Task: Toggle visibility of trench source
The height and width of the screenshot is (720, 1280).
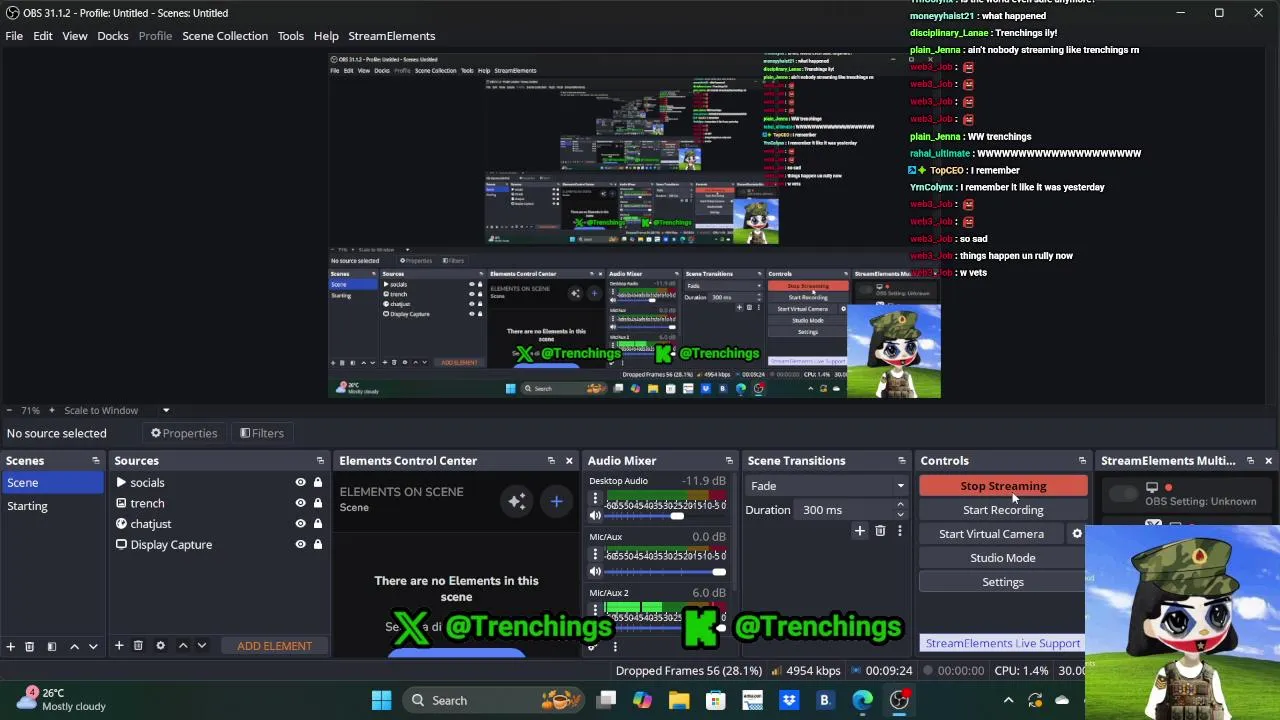Action: point(300,503)
